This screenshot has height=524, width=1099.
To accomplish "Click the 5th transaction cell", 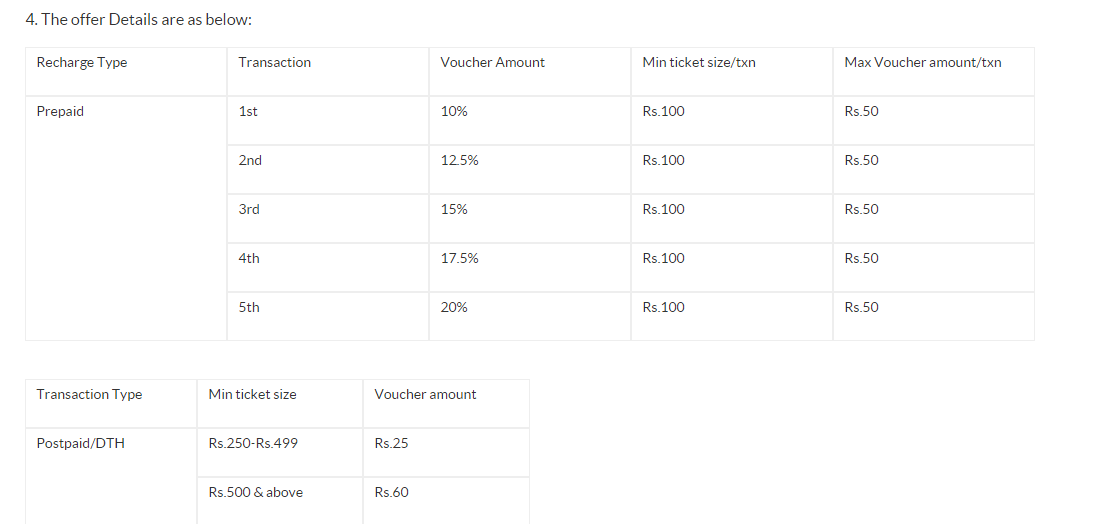I will pos(249,308).
